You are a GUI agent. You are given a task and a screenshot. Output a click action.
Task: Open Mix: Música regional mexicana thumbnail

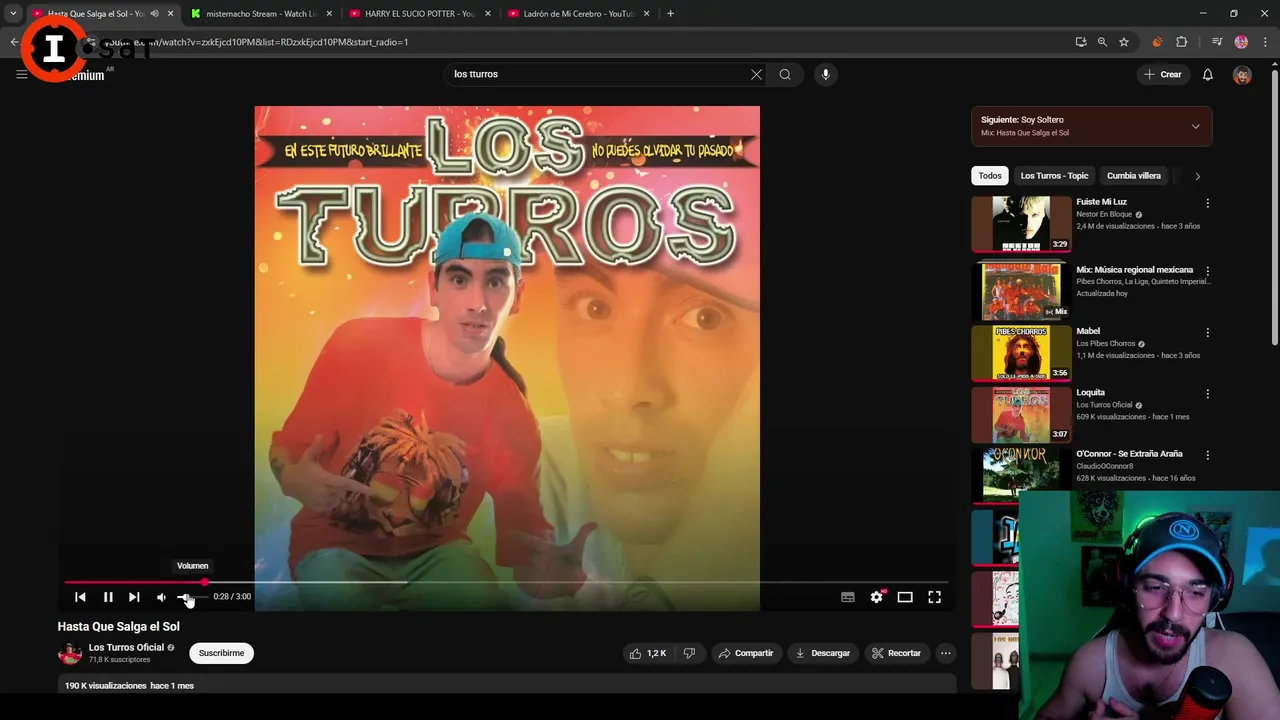1021,290
